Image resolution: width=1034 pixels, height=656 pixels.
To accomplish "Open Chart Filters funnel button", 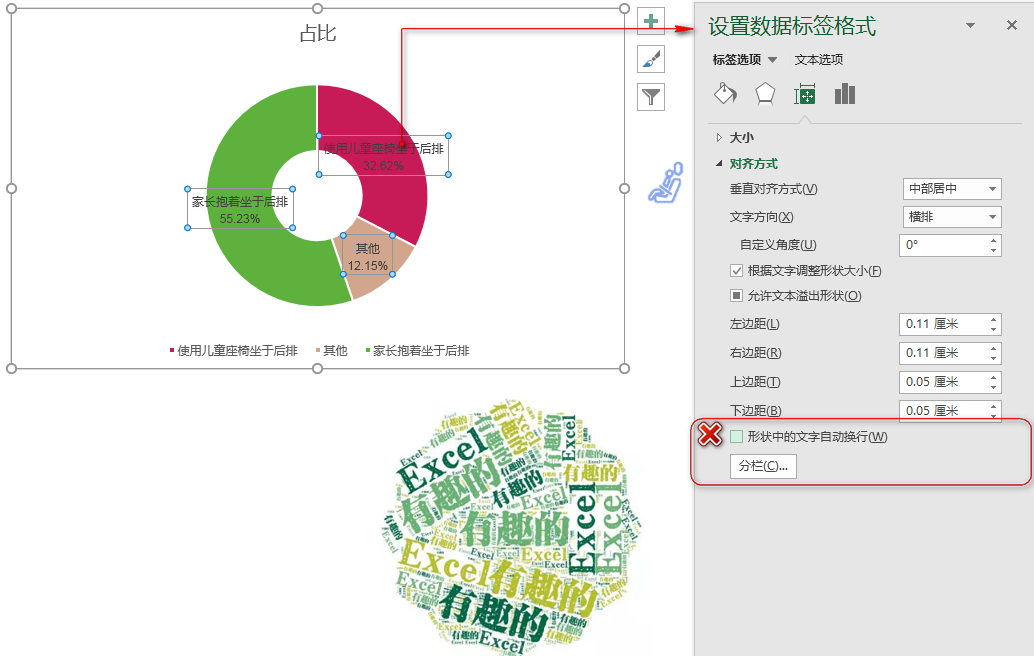I will click(x=651, y=98).
